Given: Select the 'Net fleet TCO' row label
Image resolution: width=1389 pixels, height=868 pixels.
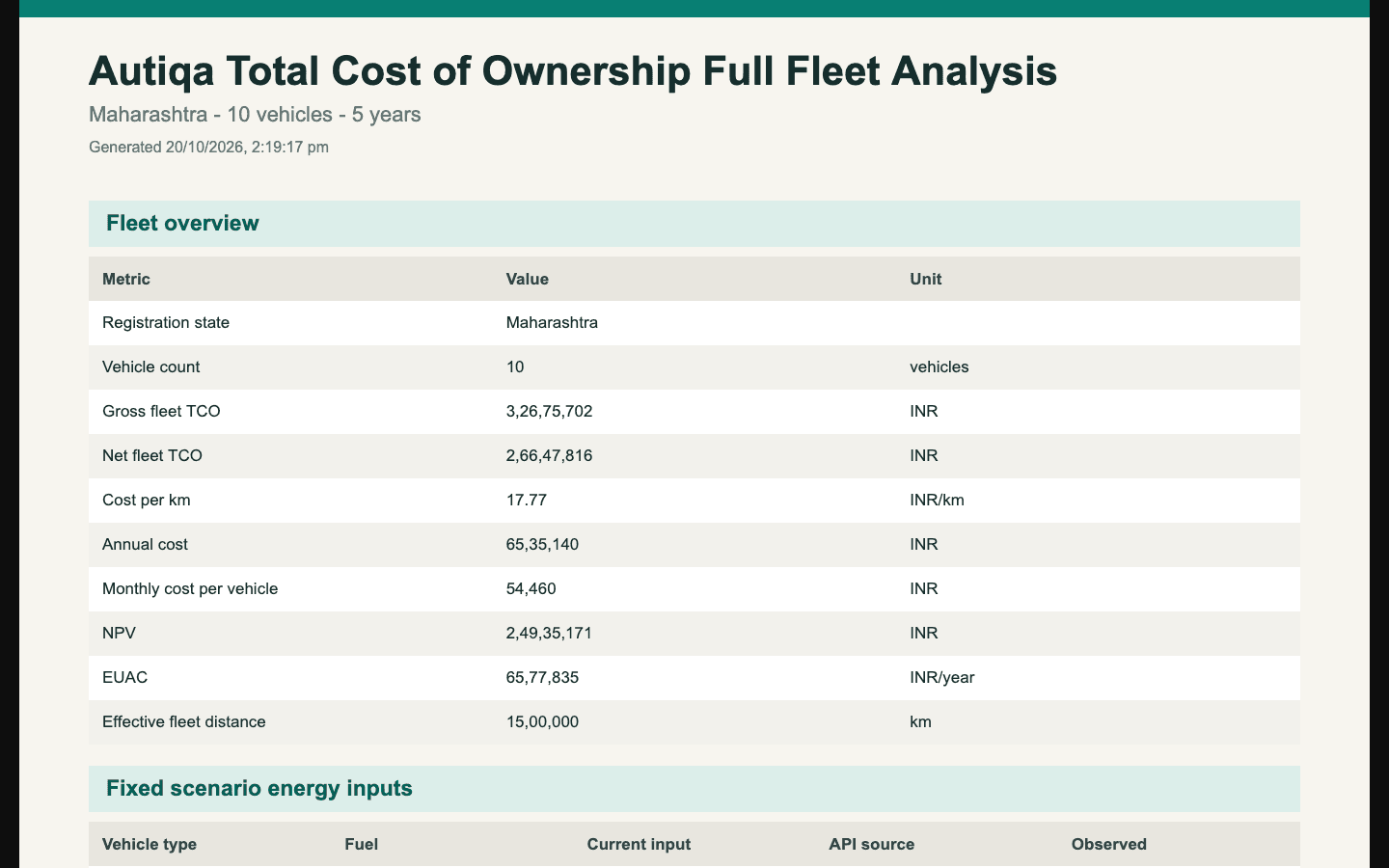Looking at the screenshot, I should point(152,456).
